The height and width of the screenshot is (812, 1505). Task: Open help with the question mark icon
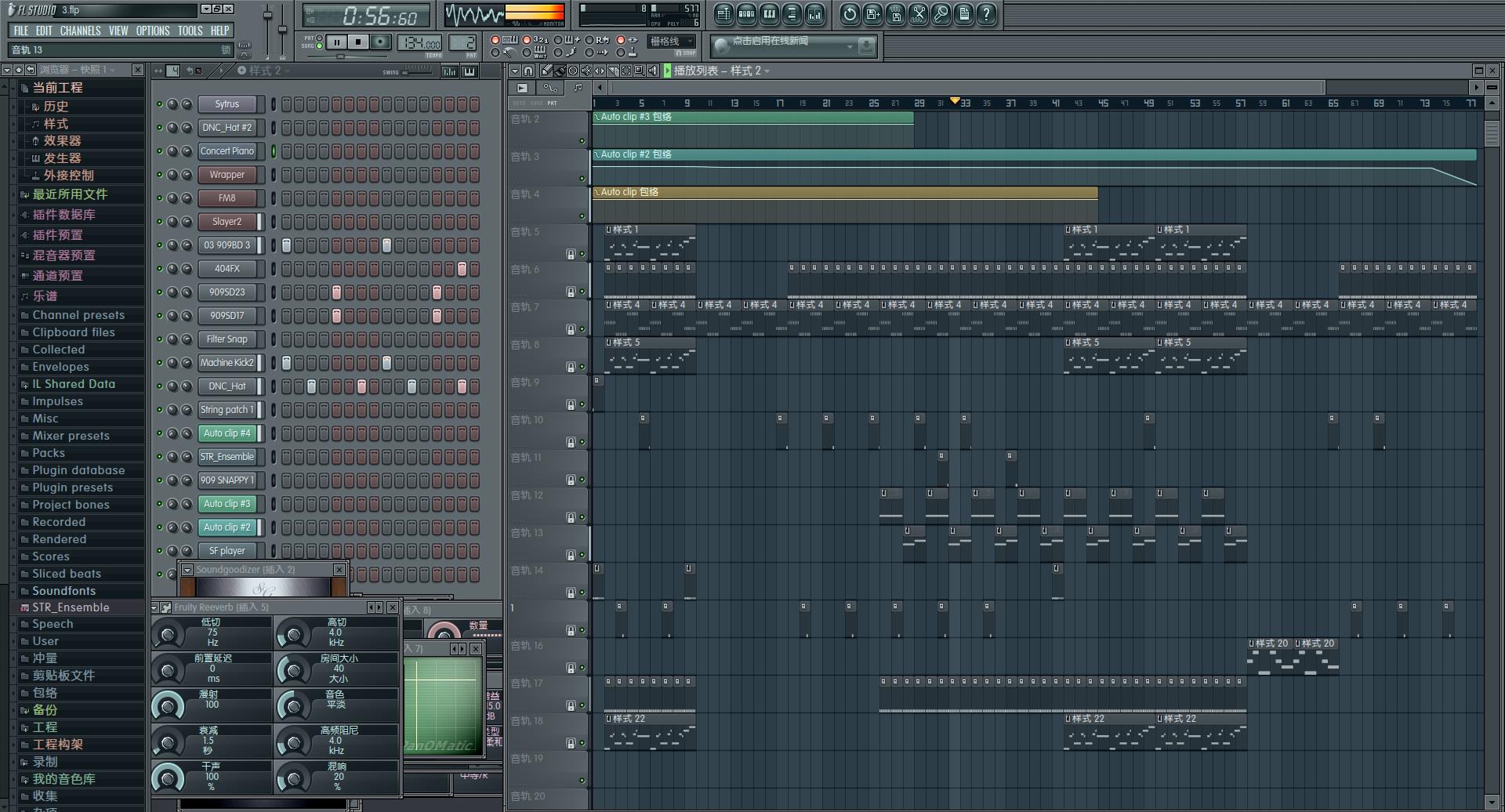coord(987,14)
